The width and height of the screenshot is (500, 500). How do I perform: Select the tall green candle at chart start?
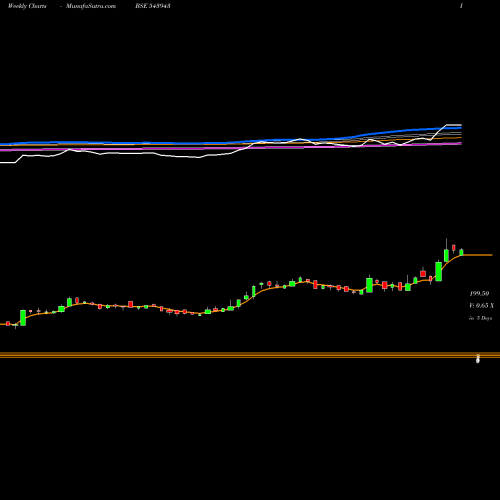point(23,318)
